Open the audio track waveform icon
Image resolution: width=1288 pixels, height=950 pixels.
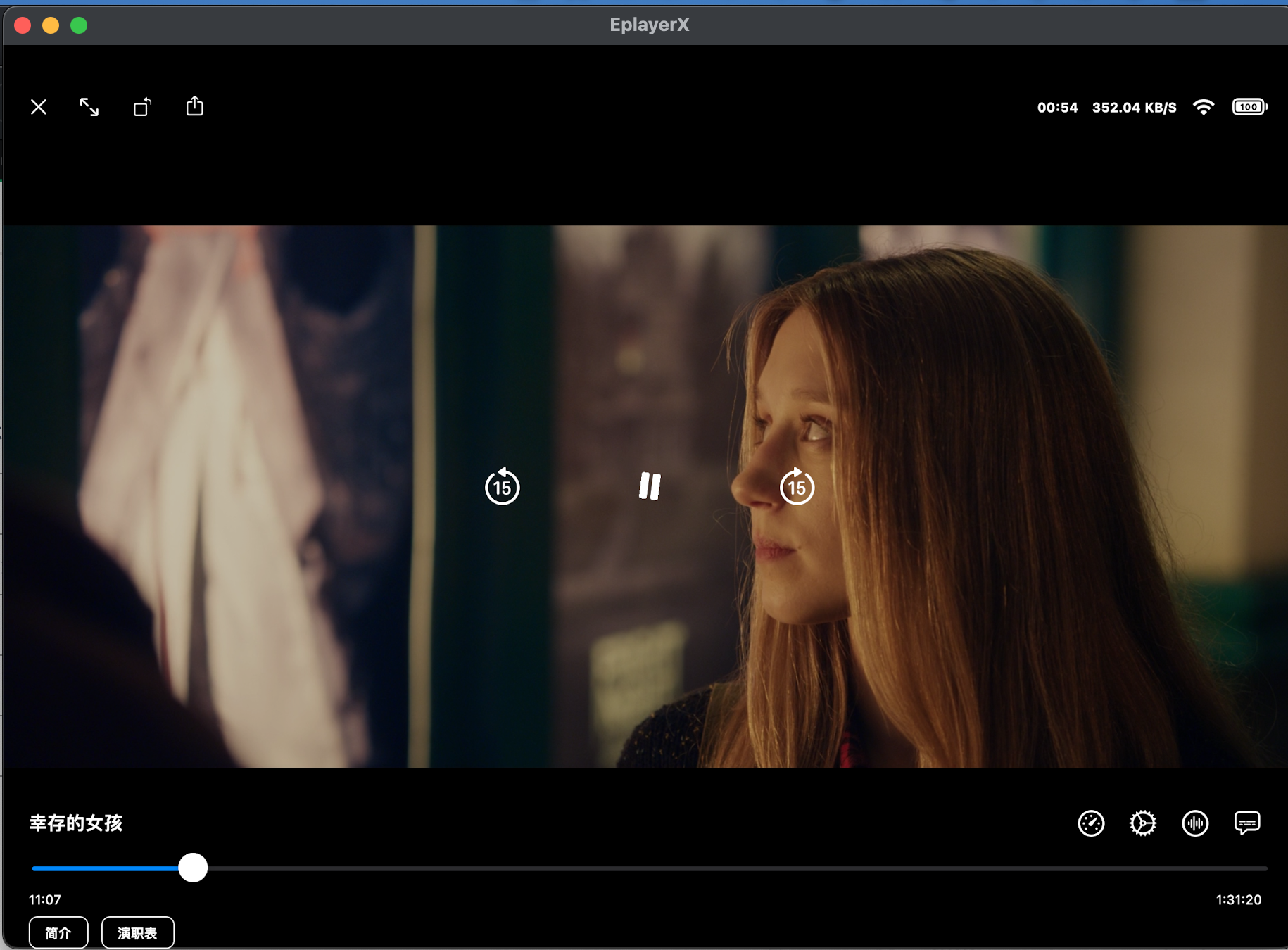coord(1195,823)
